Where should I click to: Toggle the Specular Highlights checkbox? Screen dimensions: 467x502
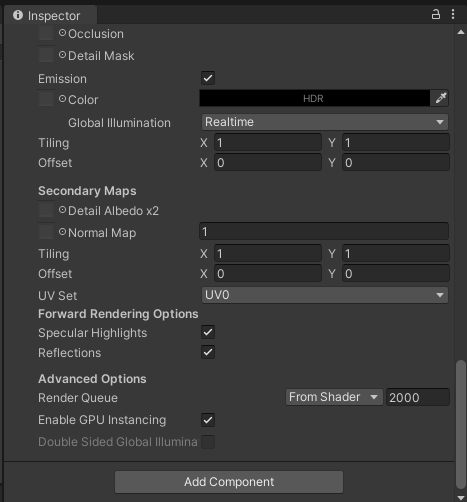(208, 332)
